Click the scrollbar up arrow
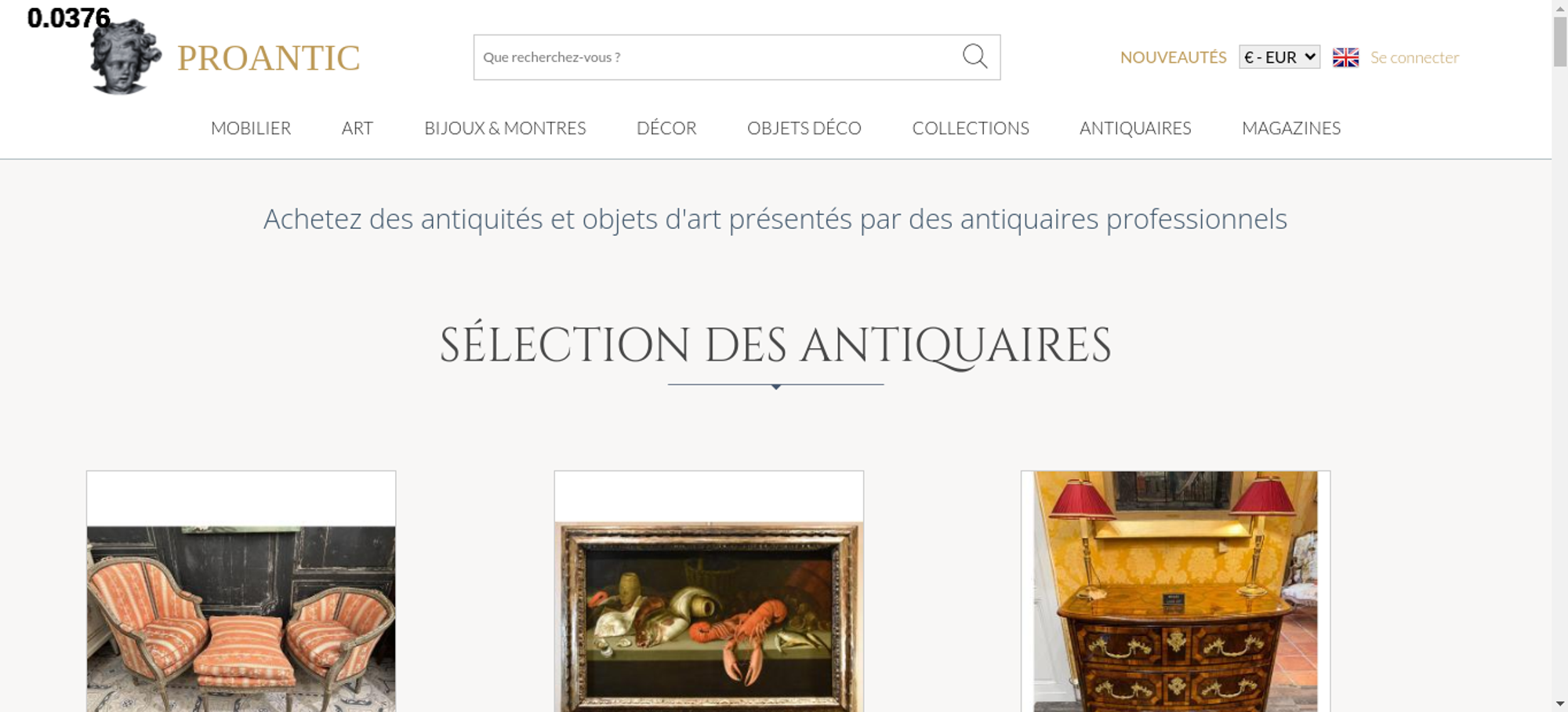The height and width of the screenshot is (712, 1568). coord(1560,7)
